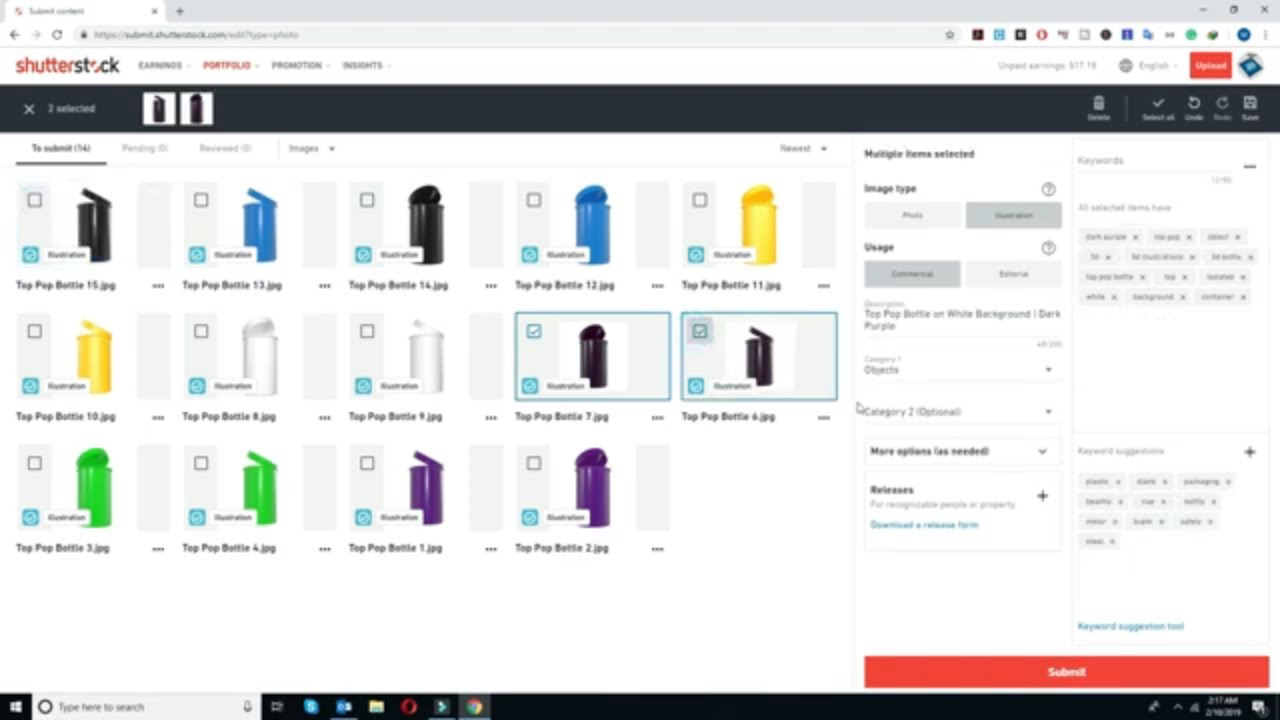Switch to the Reviewed tab
The image size is (1280, 720).
[225, 149]
